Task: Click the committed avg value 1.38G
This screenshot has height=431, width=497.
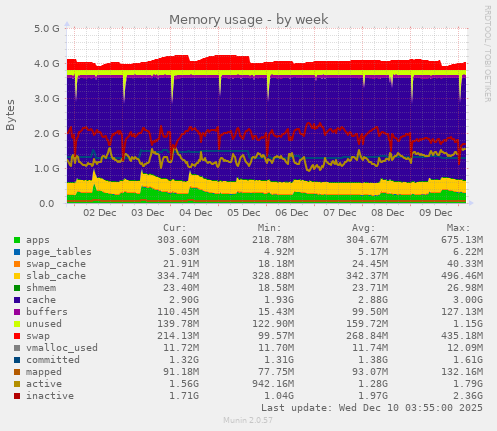Action: 373,360
